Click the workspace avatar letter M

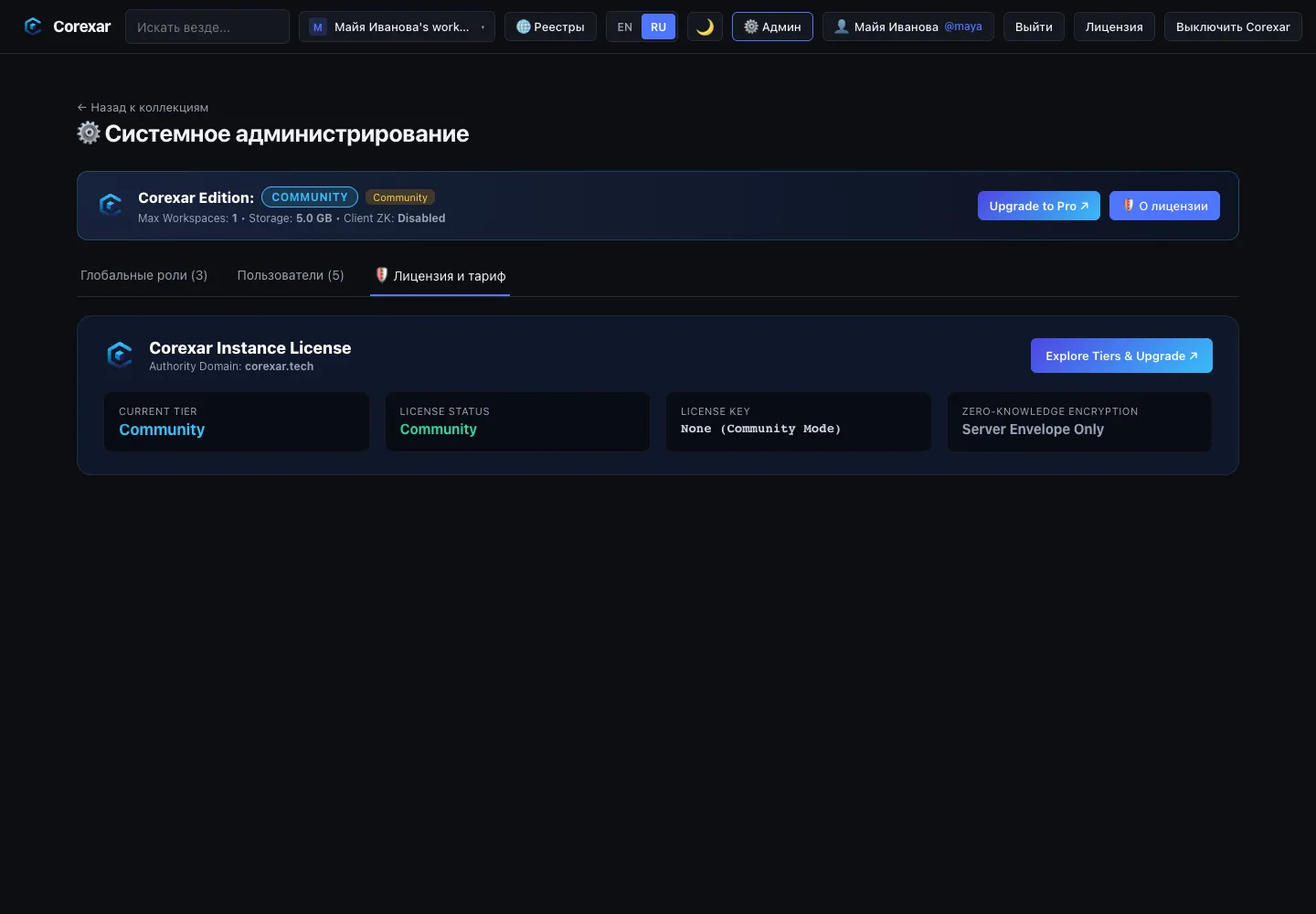click(318, 27)
